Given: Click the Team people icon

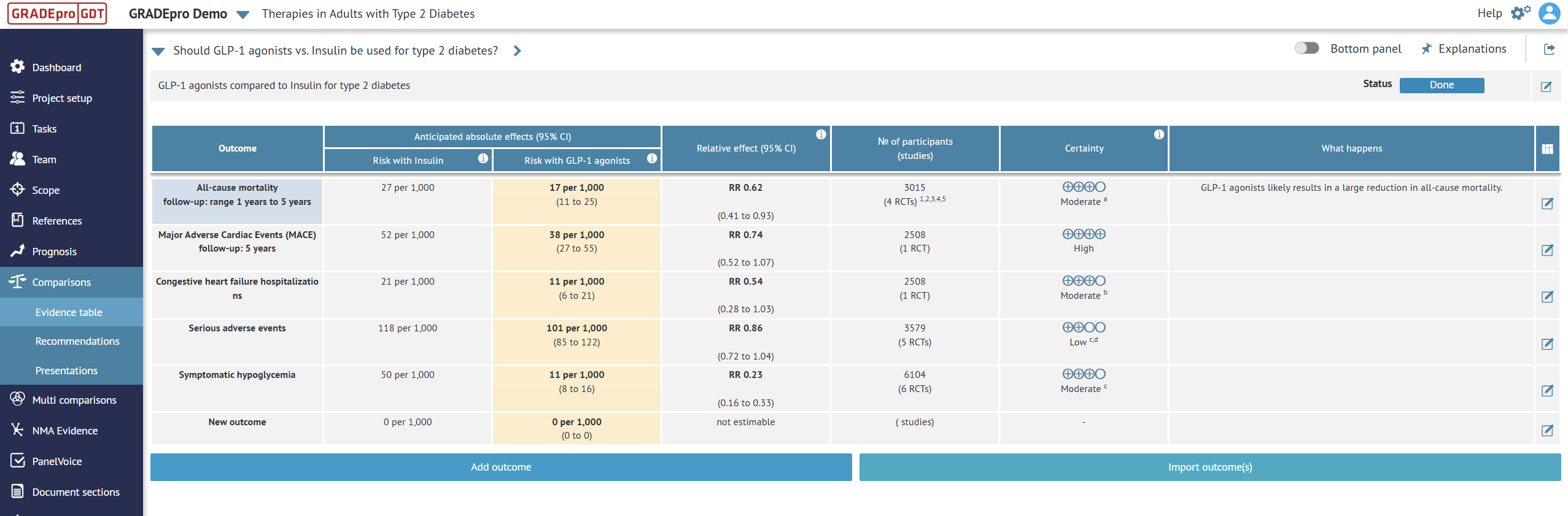Looking at the screenshot, I should [x=18, y=158].
